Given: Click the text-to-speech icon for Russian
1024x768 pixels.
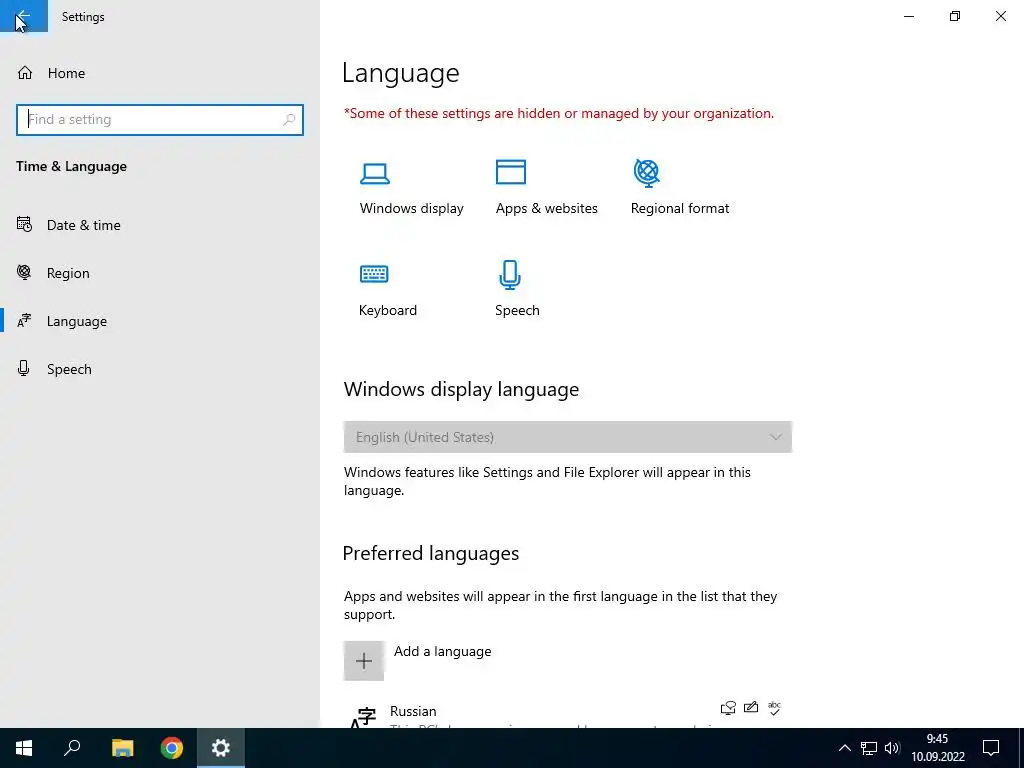Looking at the screenshot, I should 728,708.
